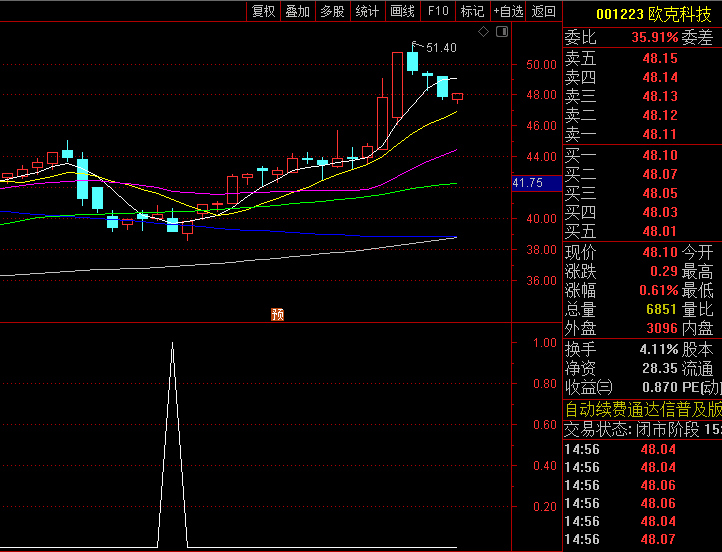Select the 多股 multi-stock view
This screenshot has width=722, height=552.
point(332,11)
